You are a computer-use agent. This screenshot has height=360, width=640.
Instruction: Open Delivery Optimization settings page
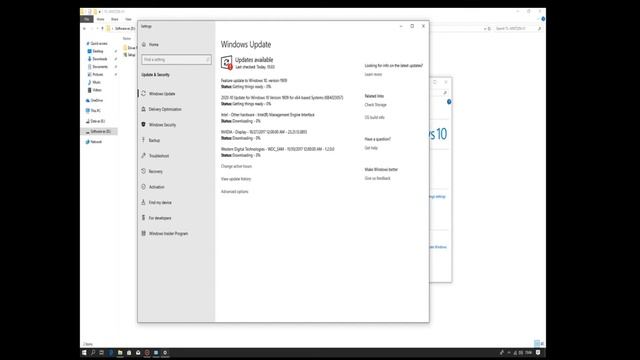pyautogui.click(x=165, y=109)
